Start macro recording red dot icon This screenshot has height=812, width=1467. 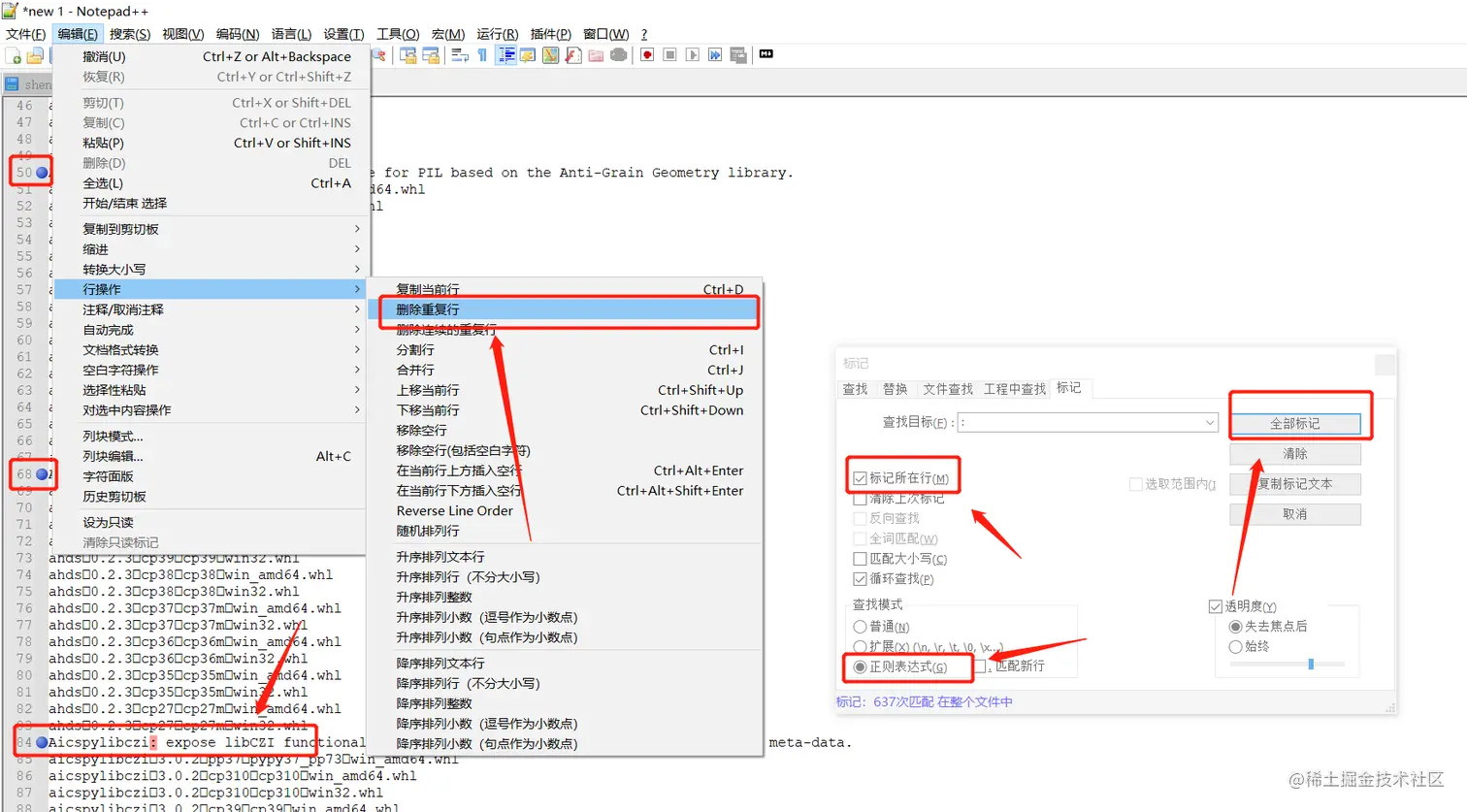pos(647,55)
